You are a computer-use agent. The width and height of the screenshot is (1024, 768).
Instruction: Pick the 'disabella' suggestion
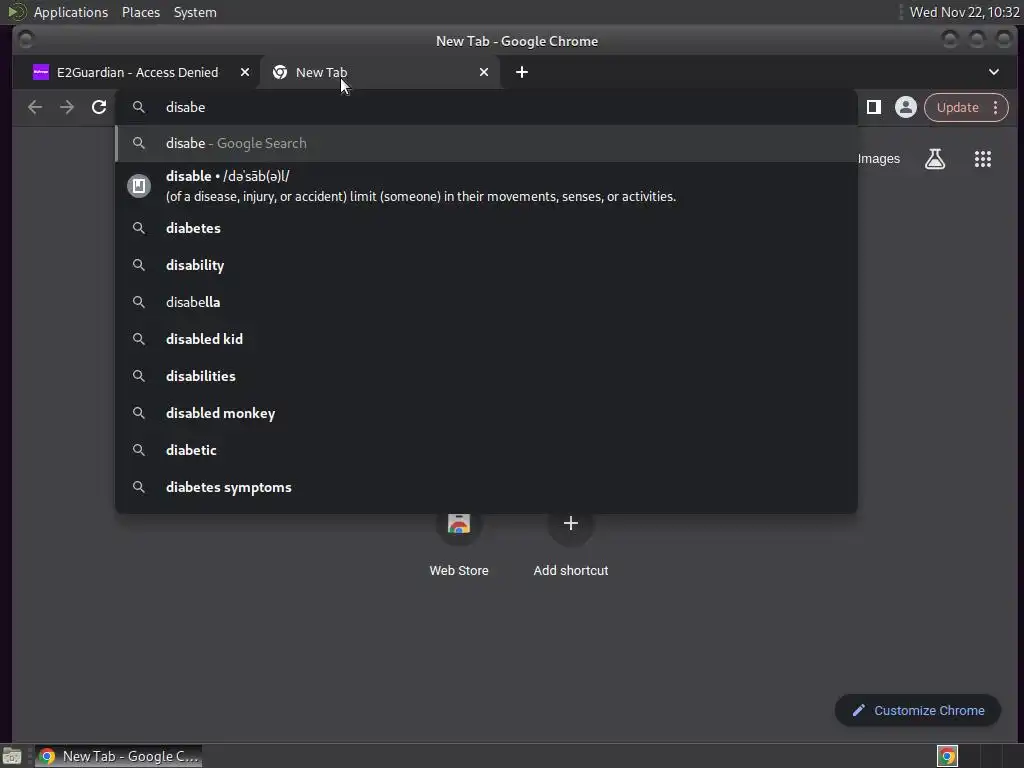click(x=486, y=302)
